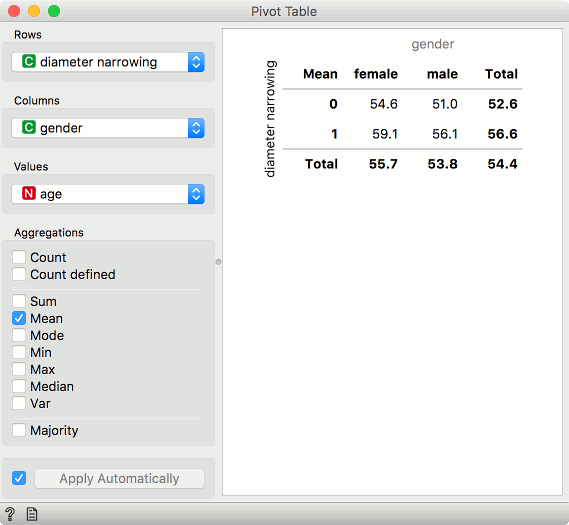The height and width of the screenshot is (525, 569).
Task: Select the female mean cell for row 0
Action: tap(384, 104)
